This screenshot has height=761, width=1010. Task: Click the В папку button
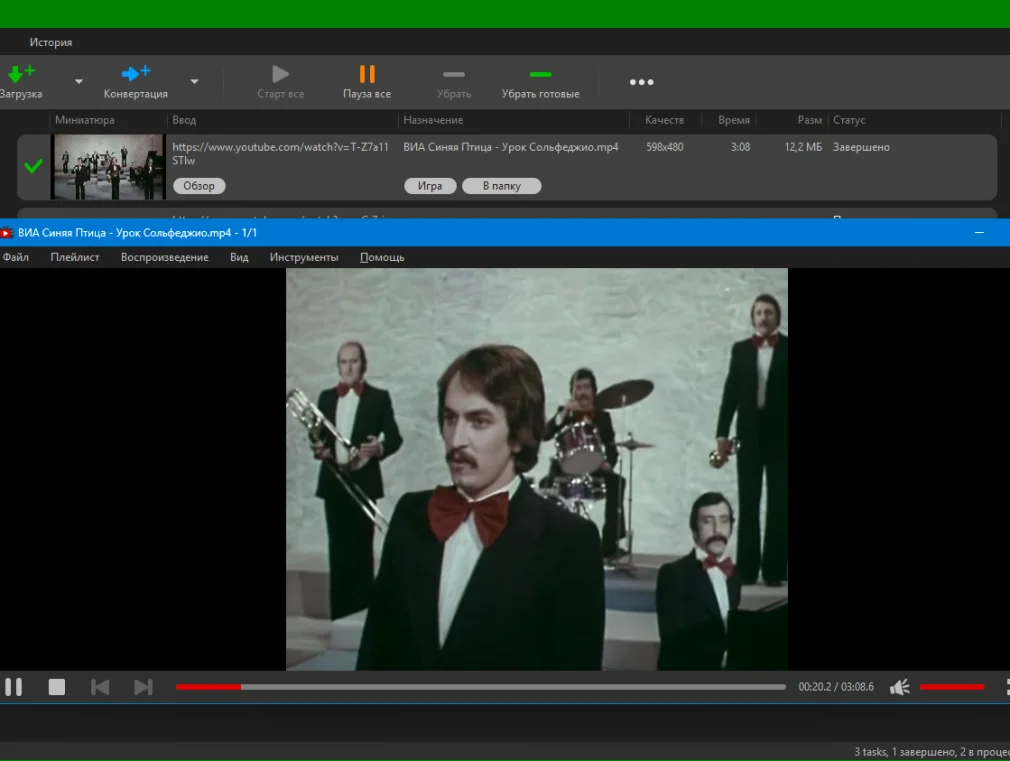pos(501,186)
